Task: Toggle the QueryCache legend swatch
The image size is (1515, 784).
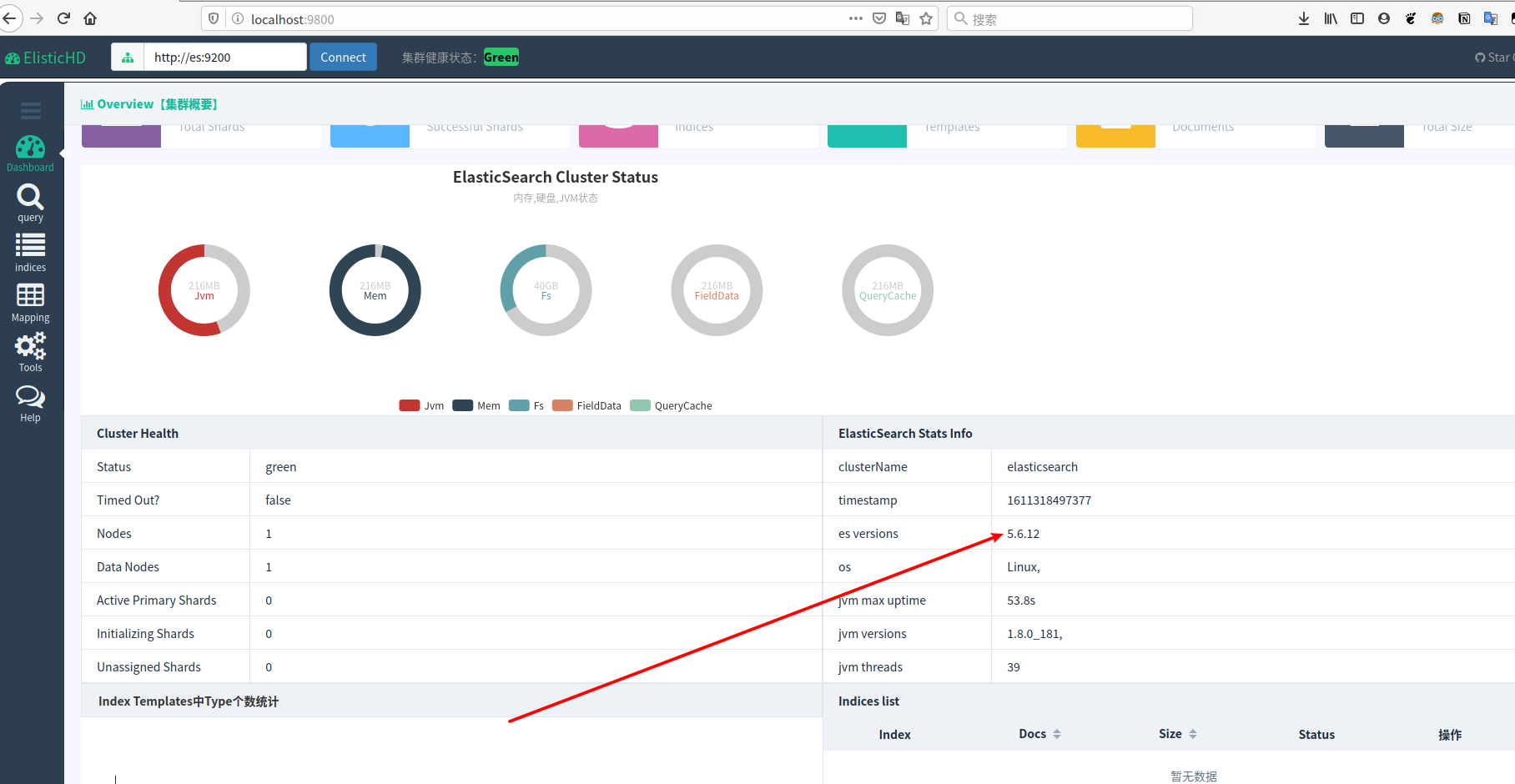Action: 640,405
